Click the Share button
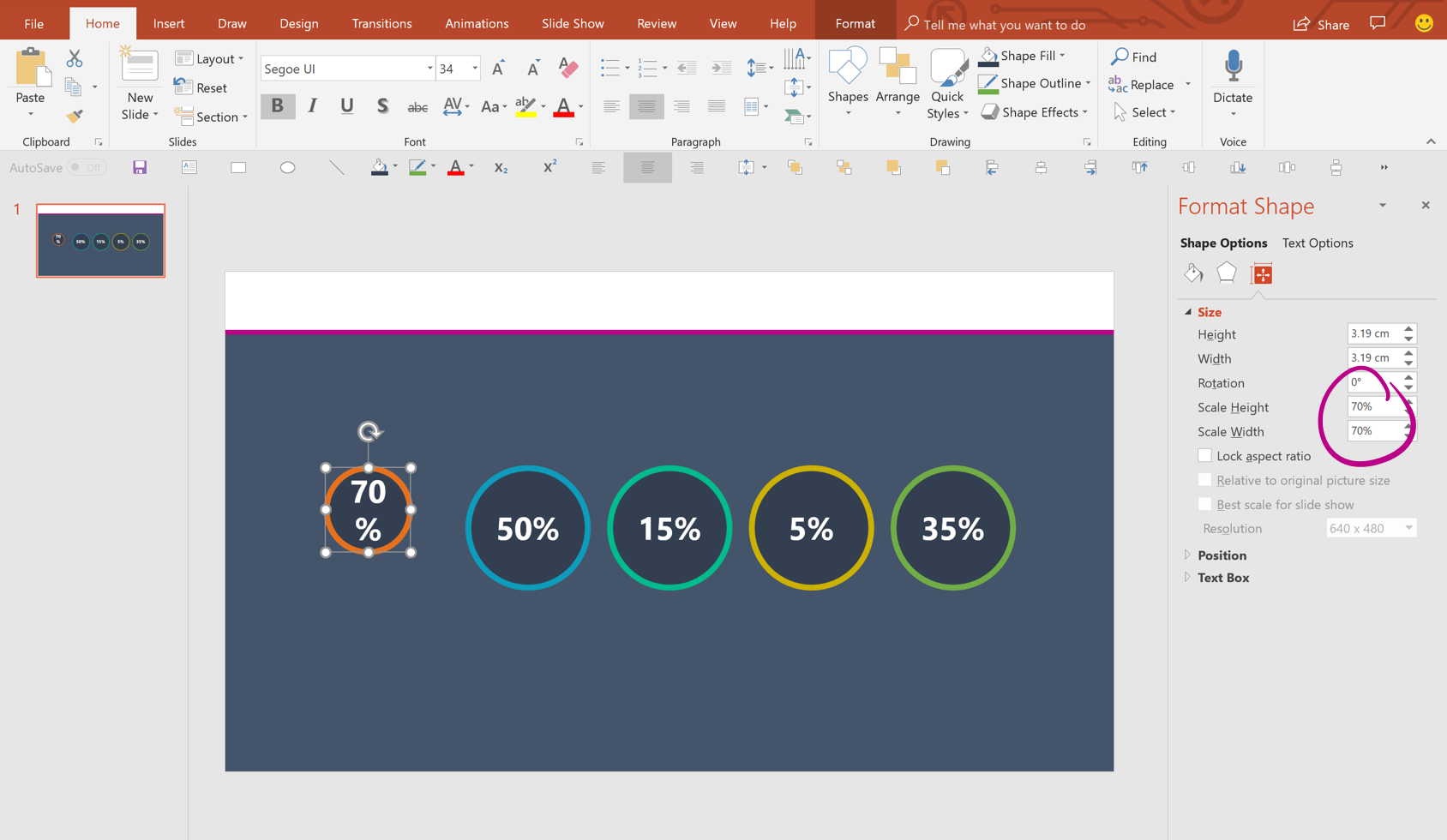This screenshot has height=840, width=1447. 1321,24
